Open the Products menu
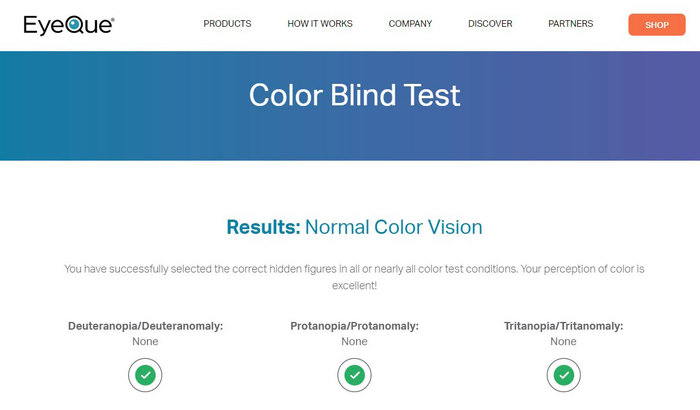This screenshot has width=700, height=410. pyautogui.click(x=227, y=24)
